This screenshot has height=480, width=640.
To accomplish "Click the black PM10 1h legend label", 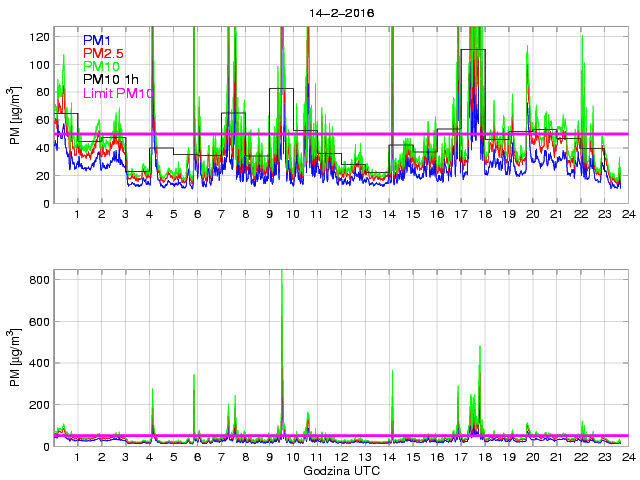I will (112, 79).
